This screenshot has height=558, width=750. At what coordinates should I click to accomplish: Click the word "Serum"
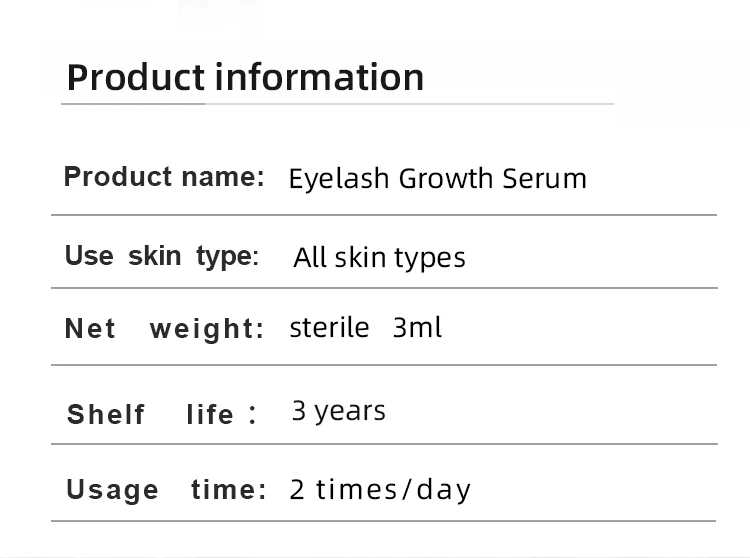[x=545, y=179]
